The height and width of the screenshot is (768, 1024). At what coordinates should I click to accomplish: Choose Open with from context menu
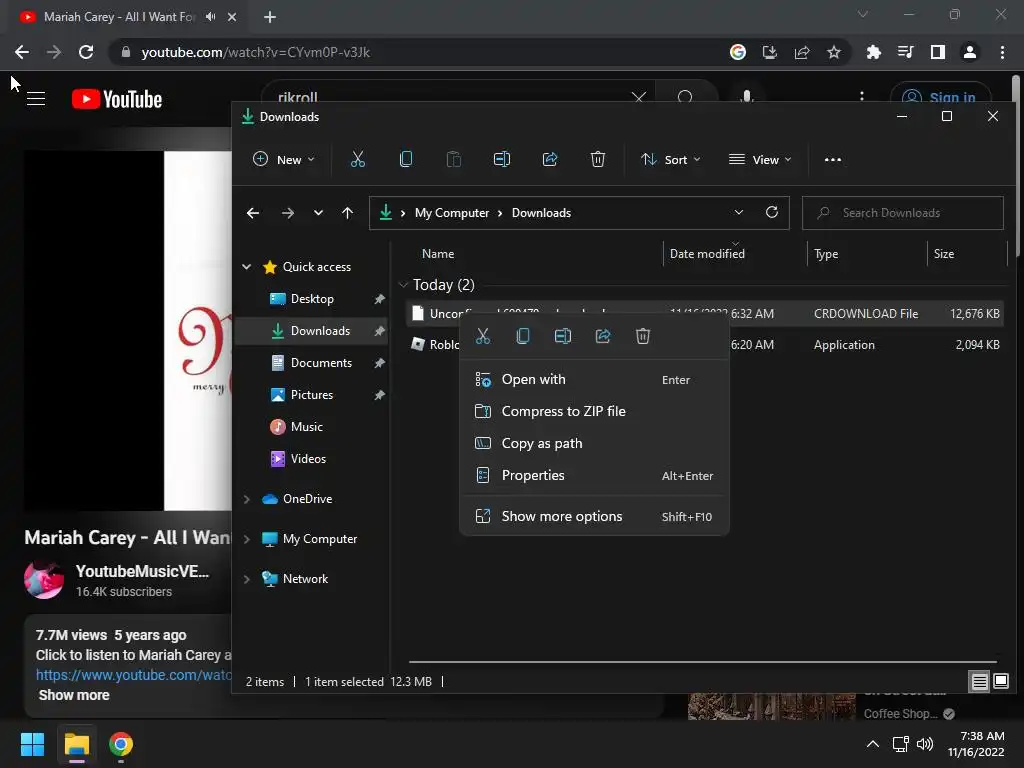click(594, 379)
